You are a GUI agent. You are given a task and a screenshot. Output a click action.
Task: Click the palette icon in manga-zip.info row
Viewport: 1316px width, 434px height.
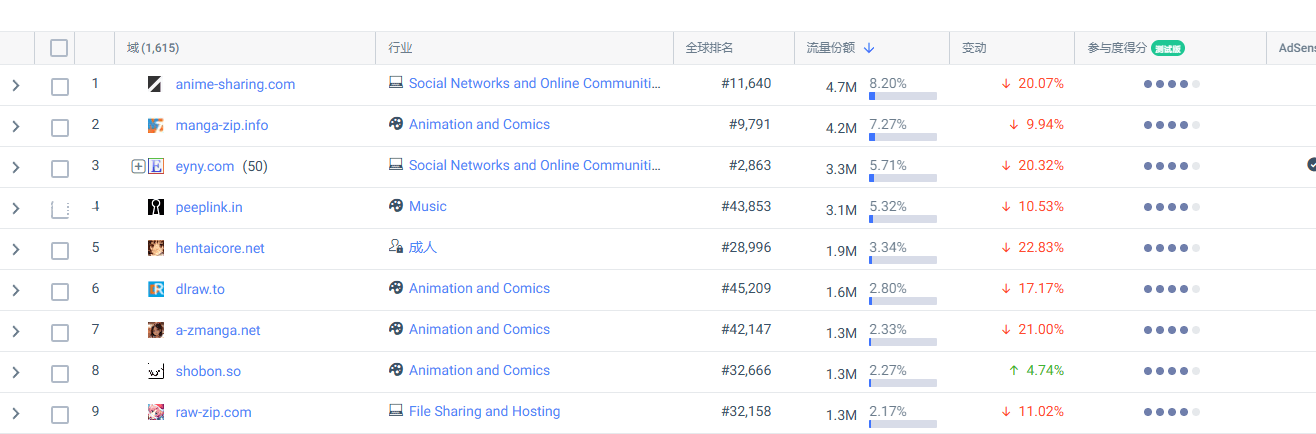pos(396,124)
